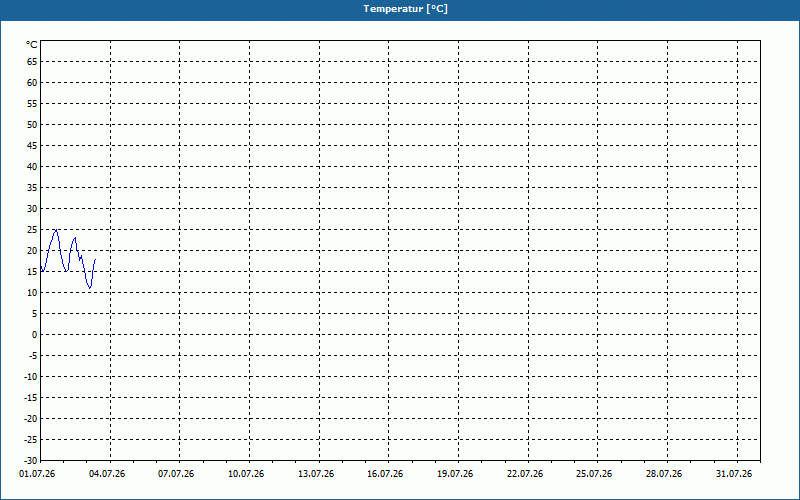Click axis label -25
The height and width of the screenshot is (500, 800).
click(x=31, y=440)
